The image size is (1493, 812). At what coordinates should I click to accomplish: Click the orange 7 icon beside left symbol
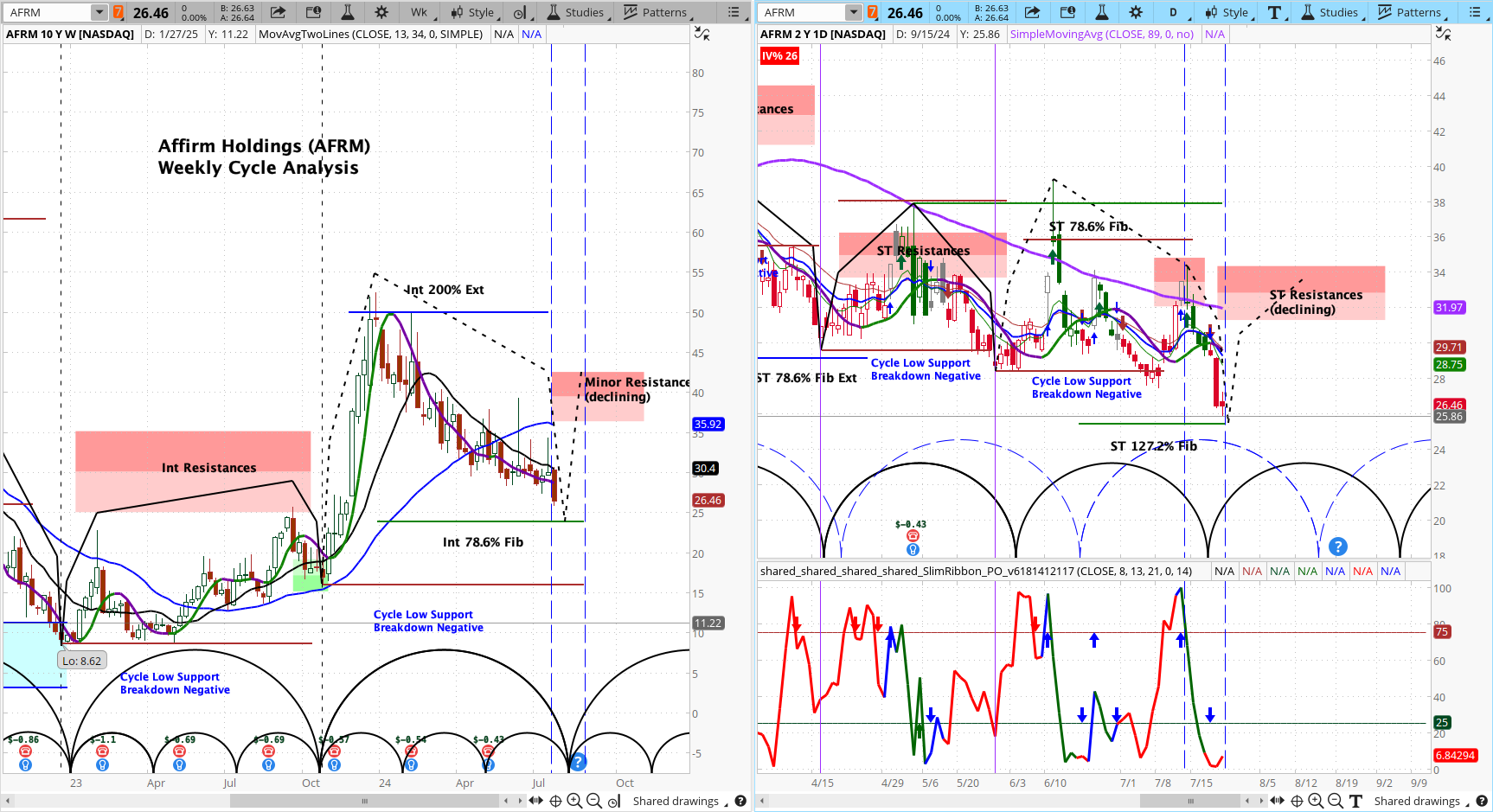point(119,12)
